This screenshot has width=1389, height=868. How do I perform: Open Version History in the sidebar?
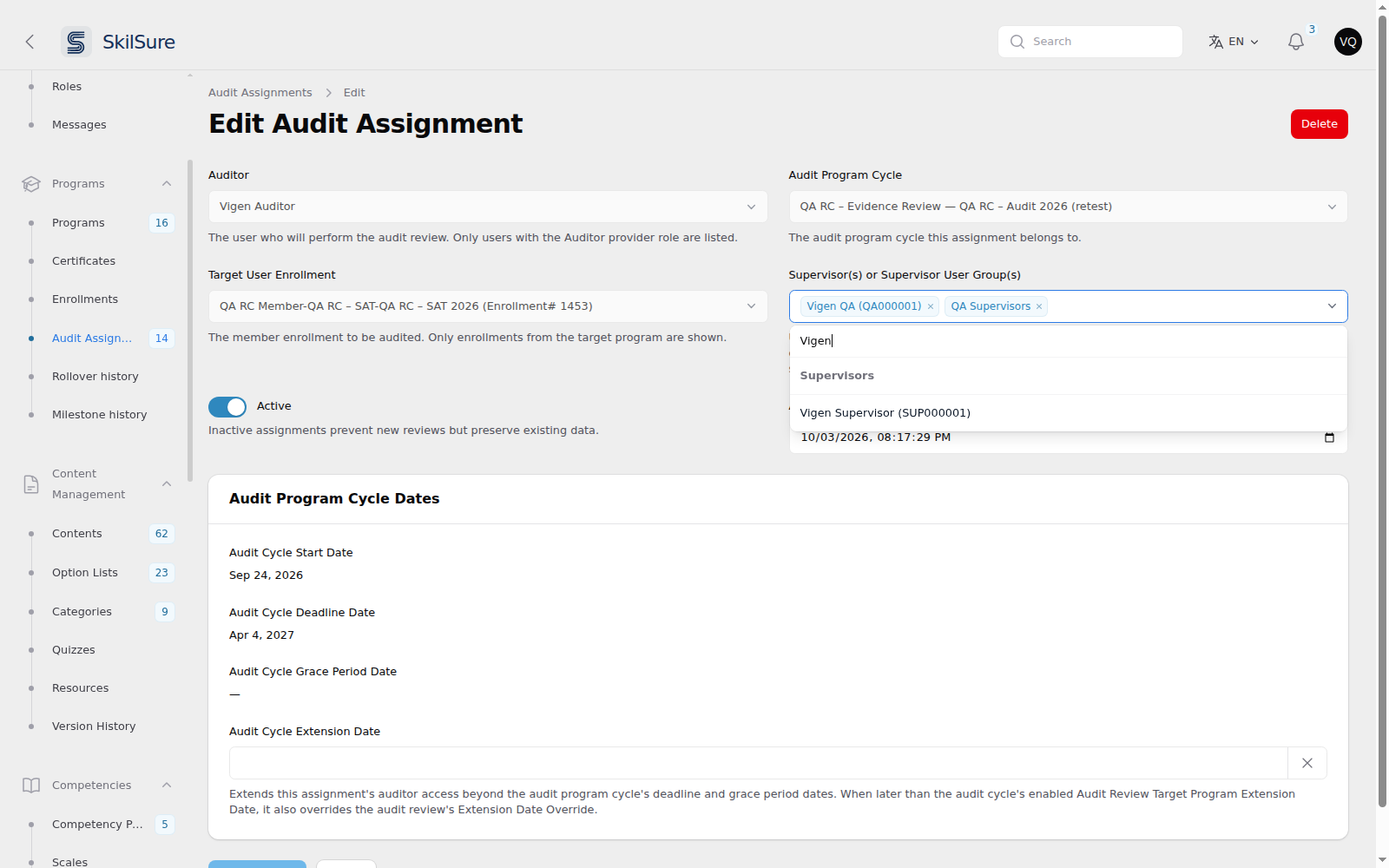click(94, 727)
